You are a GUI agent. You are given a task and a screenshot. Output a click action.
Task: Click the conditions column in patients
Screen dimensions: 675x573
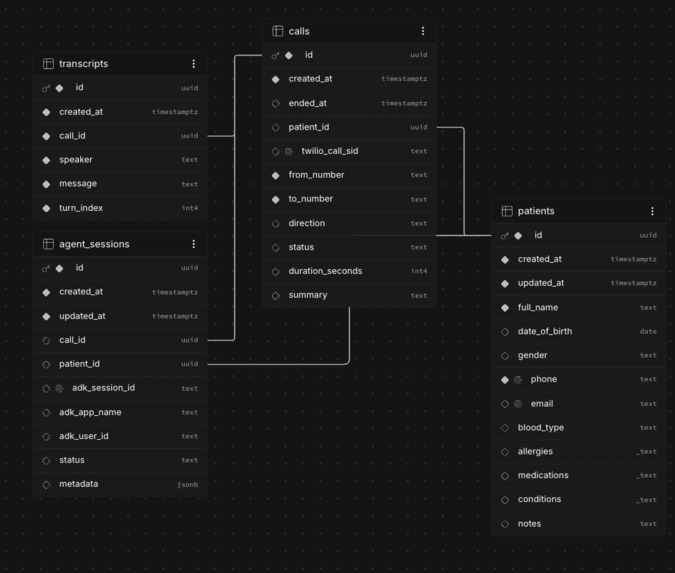point(579,499)
